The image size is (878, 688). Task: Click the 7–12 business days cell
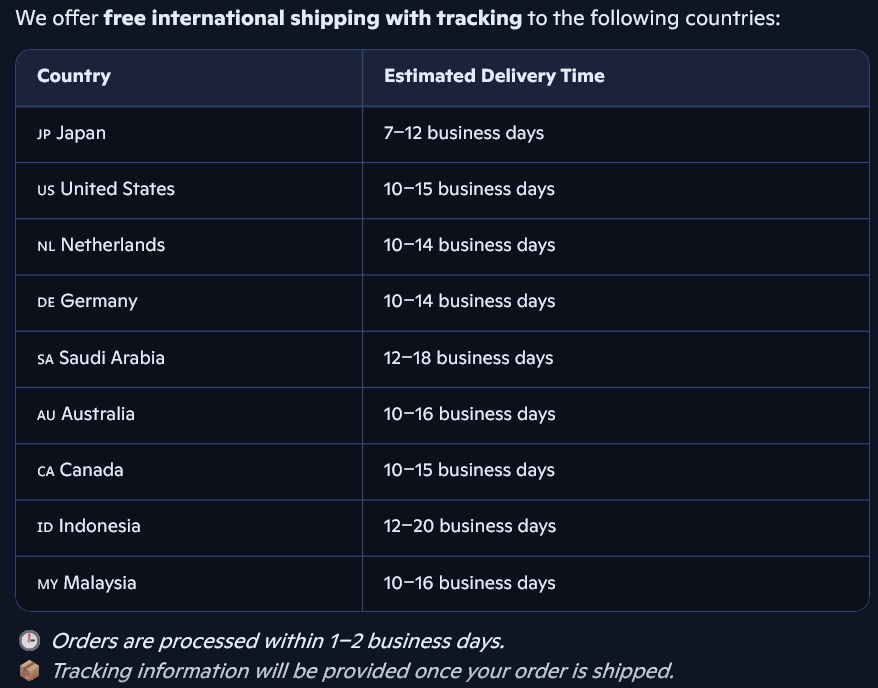[x=464, y=133]
